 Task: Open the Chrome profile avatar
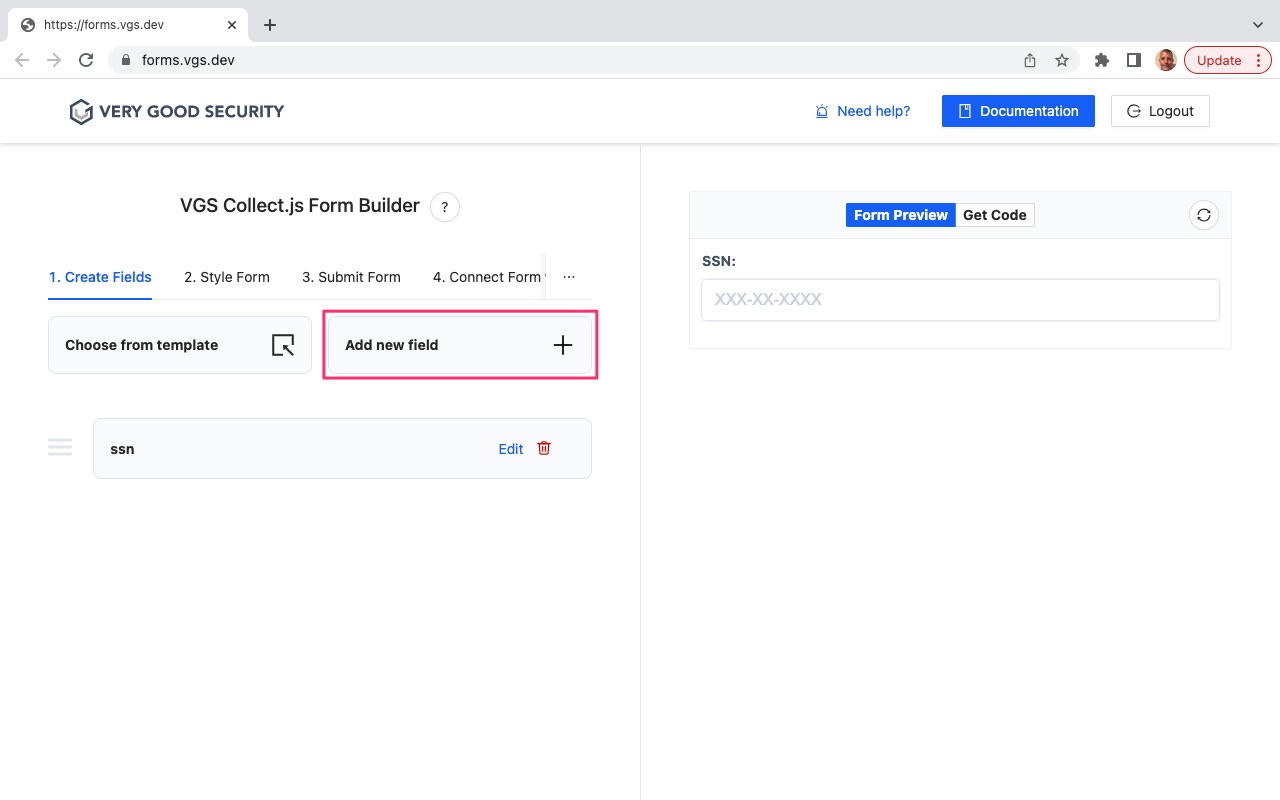[x=1166, y=60]
